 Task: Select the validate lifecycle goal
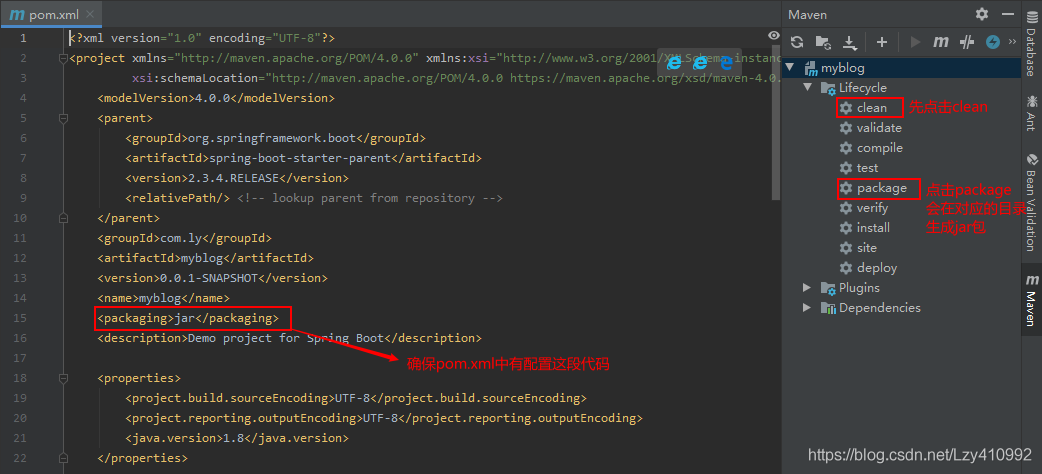pos(879,128)
